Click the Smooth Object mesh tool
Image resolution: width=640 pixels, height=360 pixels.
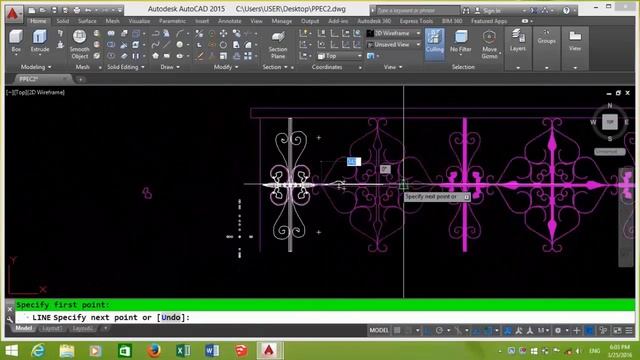tap(79, 44)
